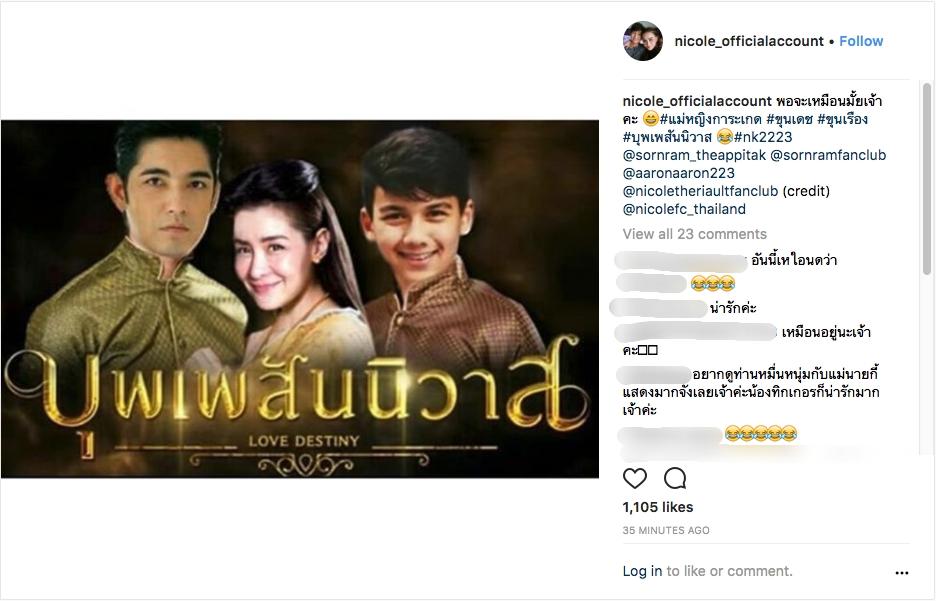Expand View all 23 comments
Viewport: 936px width, 601px height.
pos(694,234)
